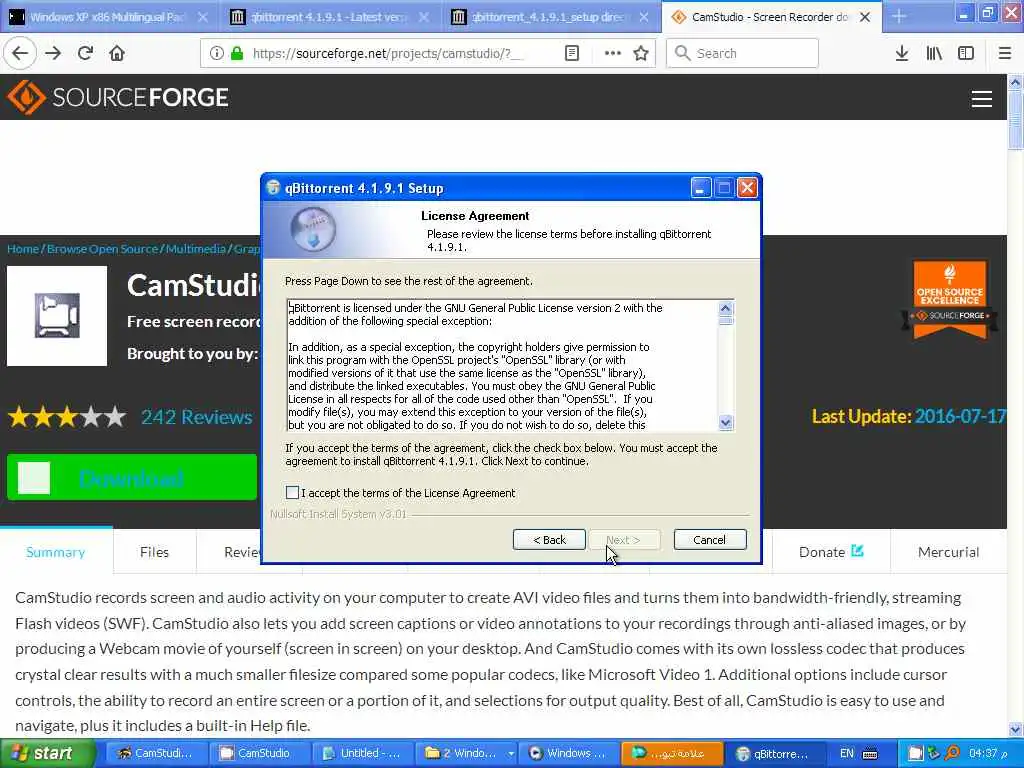This screenshot has height=768, width=1024.
Task: Cancel the qBittorrent installation
Action: 710,539
